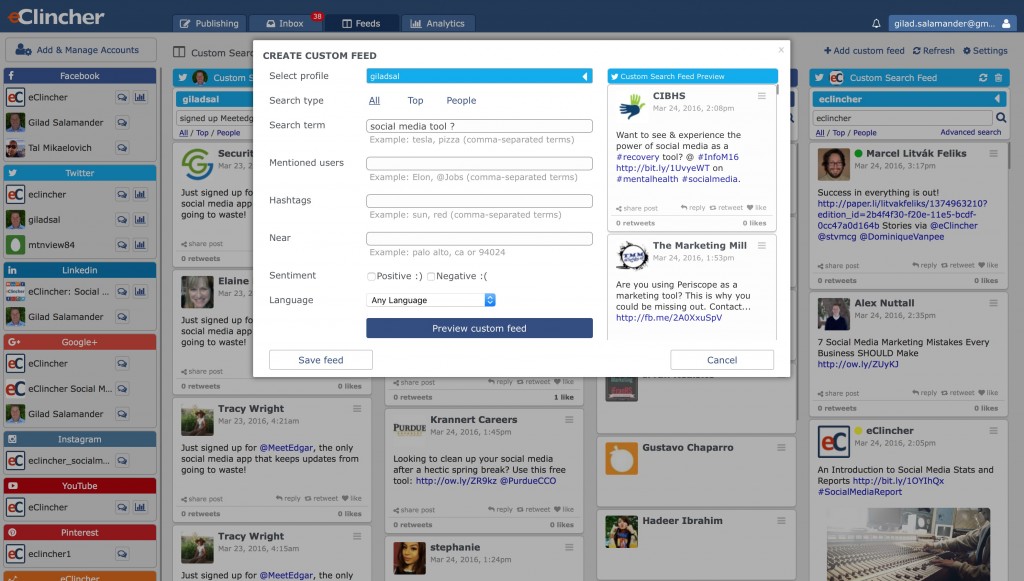Close the Create Custom Feed dialog
This screenshot has width=1024, height=581.
[x=781, y=50]
